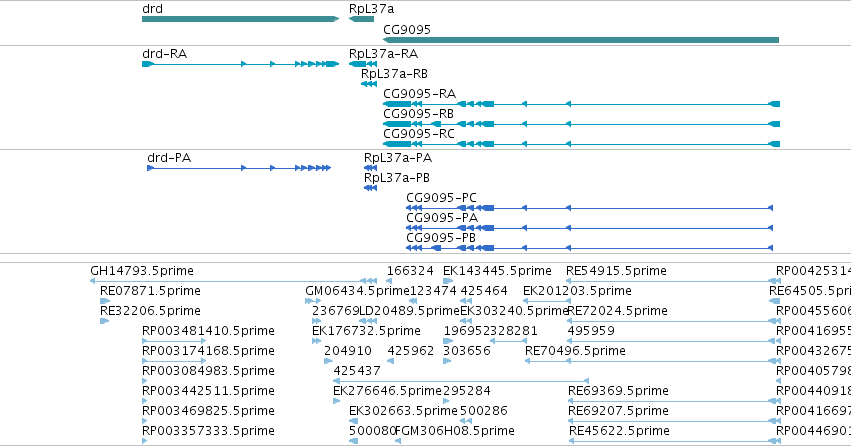Click the CG9095-RA transcript label
Screen dimensions: 851x446
pos(419,94)
